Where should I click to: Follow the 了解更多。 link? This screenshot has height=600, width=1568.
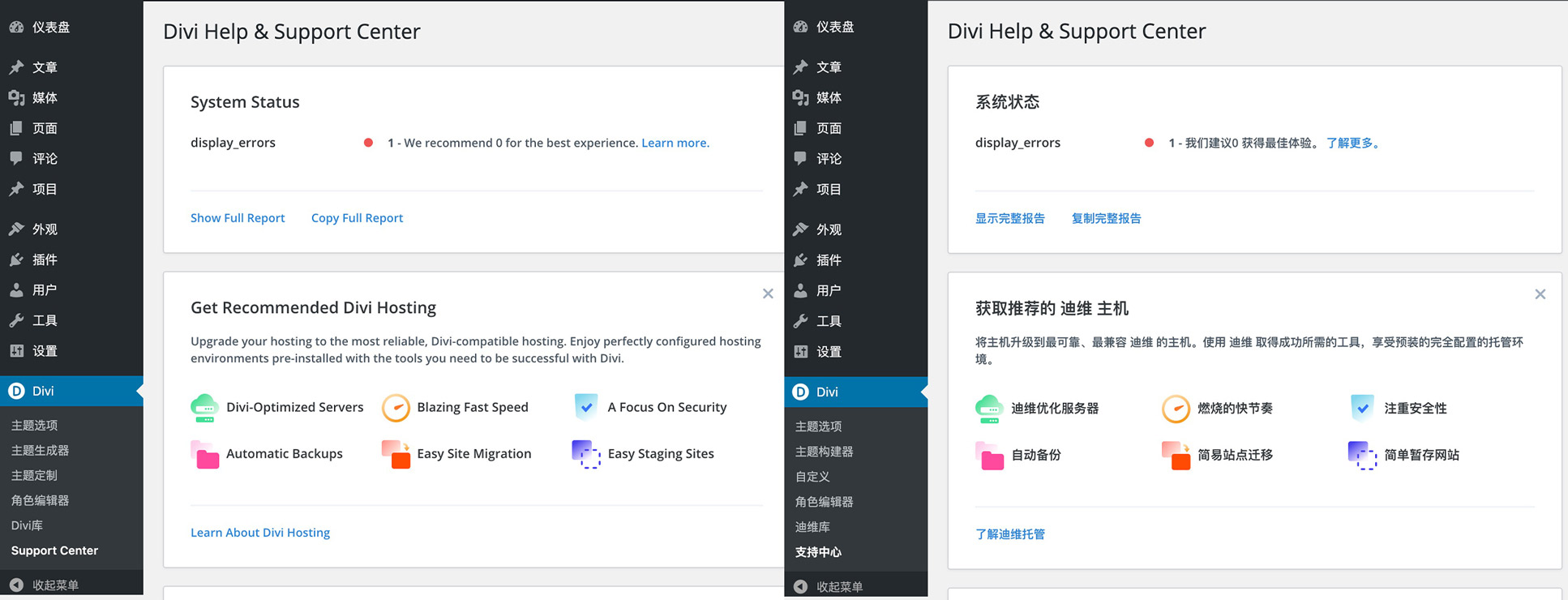coord(1353,143)
